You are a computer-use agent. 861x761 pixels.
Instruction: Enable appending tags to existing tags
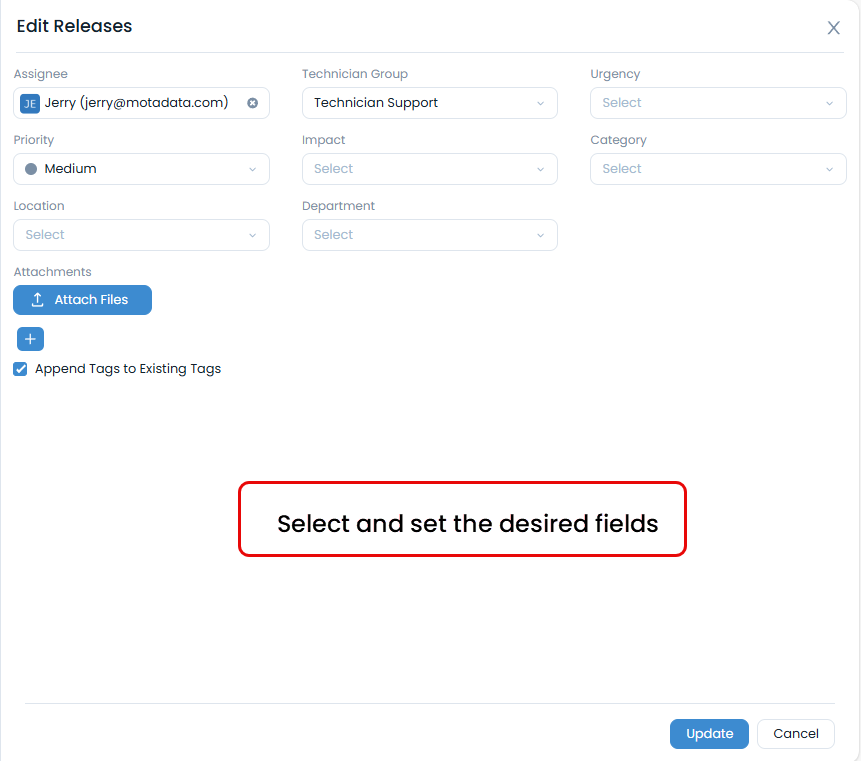pyautogui.click(x=19, y=369)
